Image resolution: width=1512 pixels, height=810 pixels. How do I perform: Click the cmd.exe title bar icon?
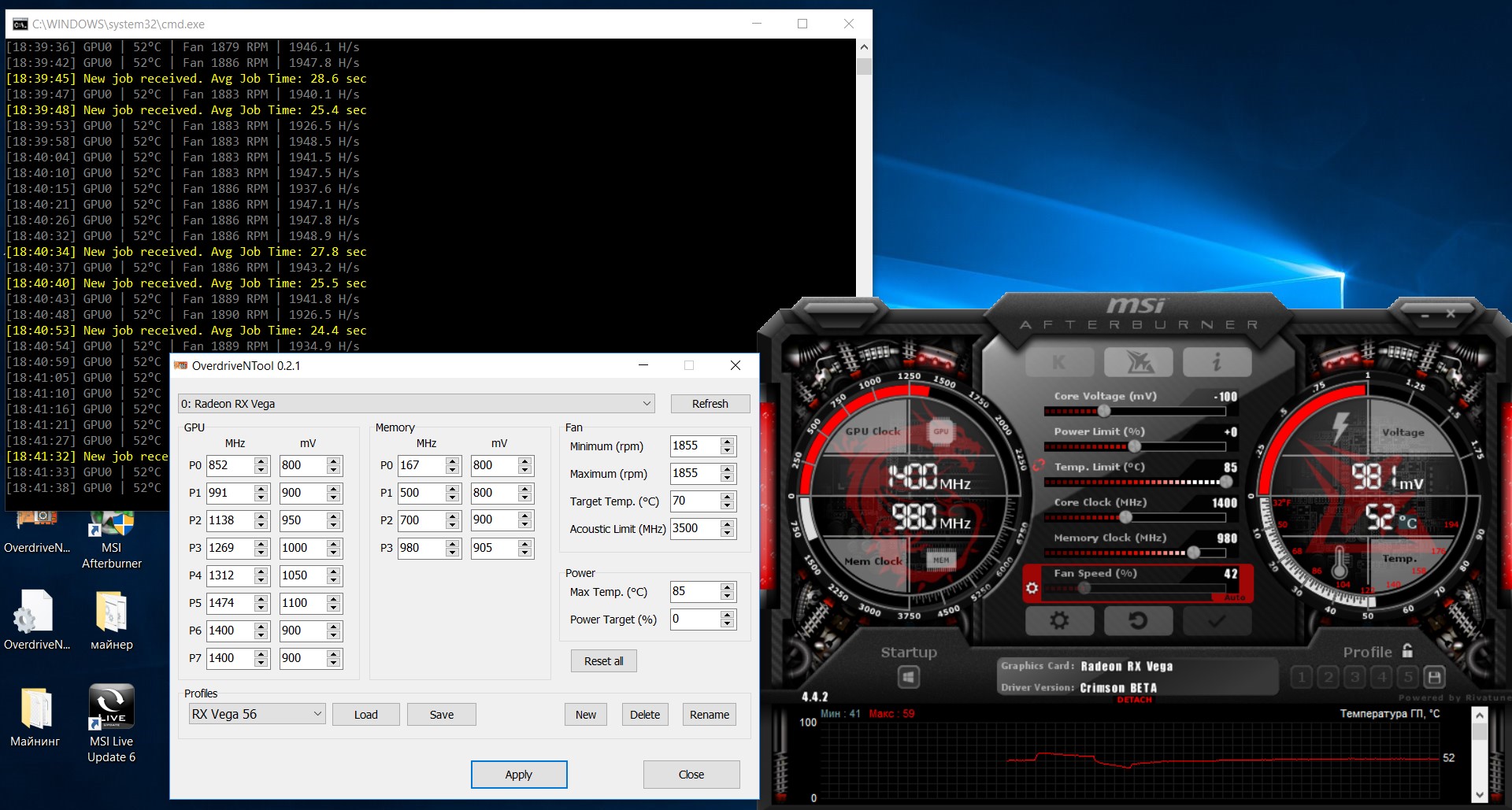20,24
